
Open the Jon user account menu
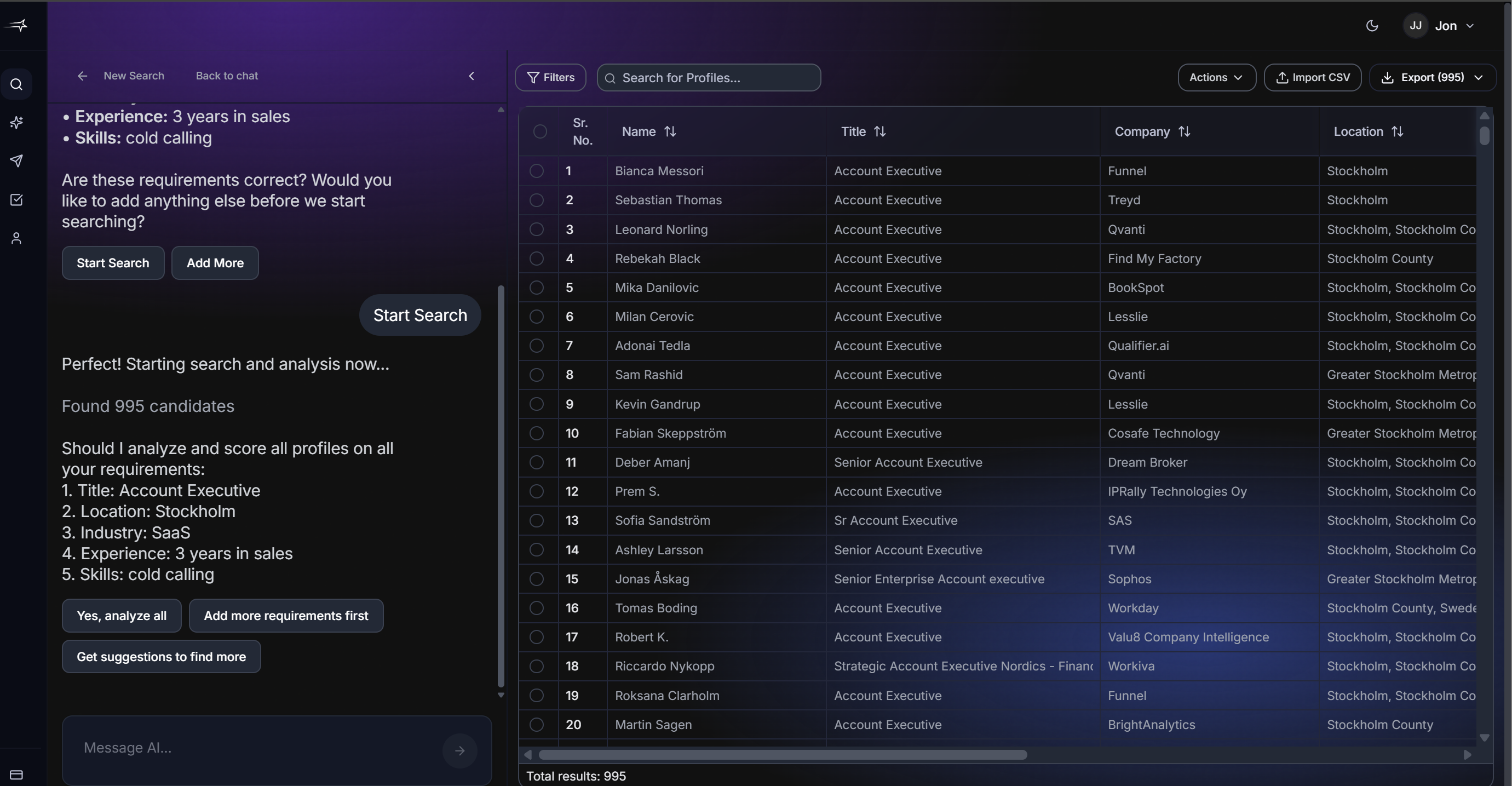coord(1445,26)
